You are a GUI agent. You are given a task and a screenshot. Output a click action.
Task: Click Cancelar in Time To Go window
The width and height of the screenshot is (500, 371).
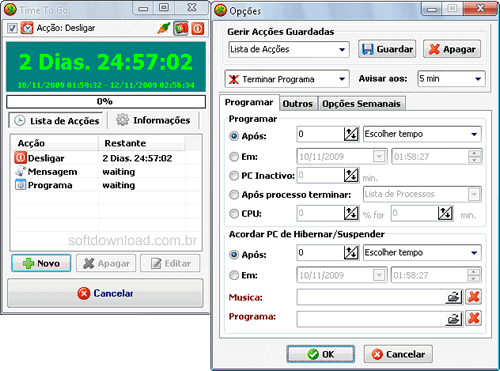click(105, 293)
